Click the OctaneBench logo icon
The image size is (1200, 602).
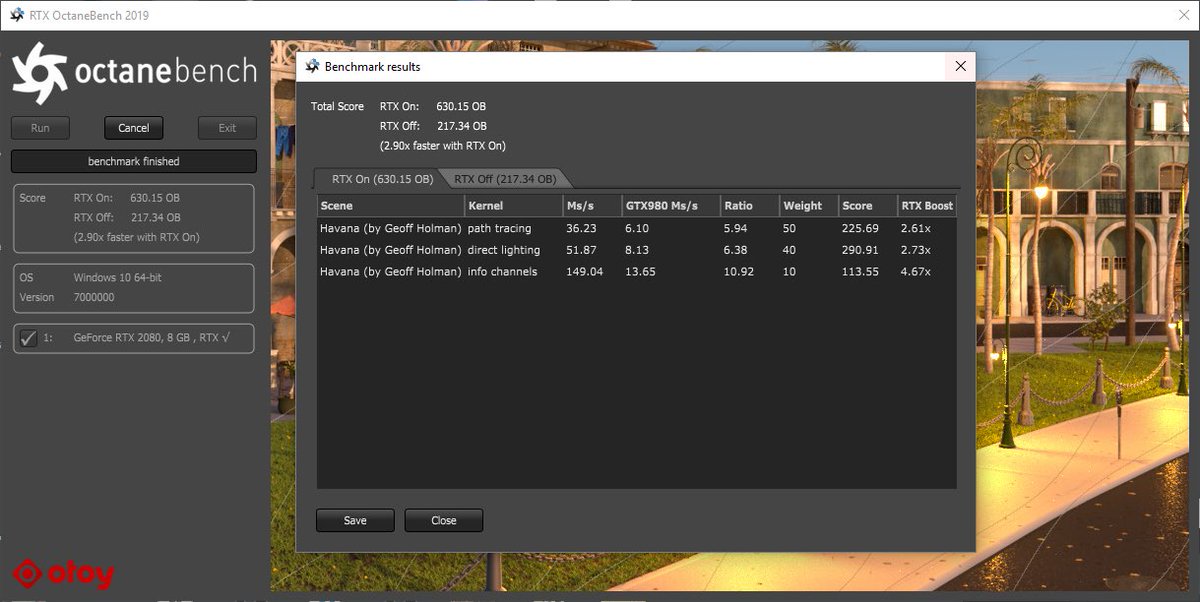coord(39,73)
